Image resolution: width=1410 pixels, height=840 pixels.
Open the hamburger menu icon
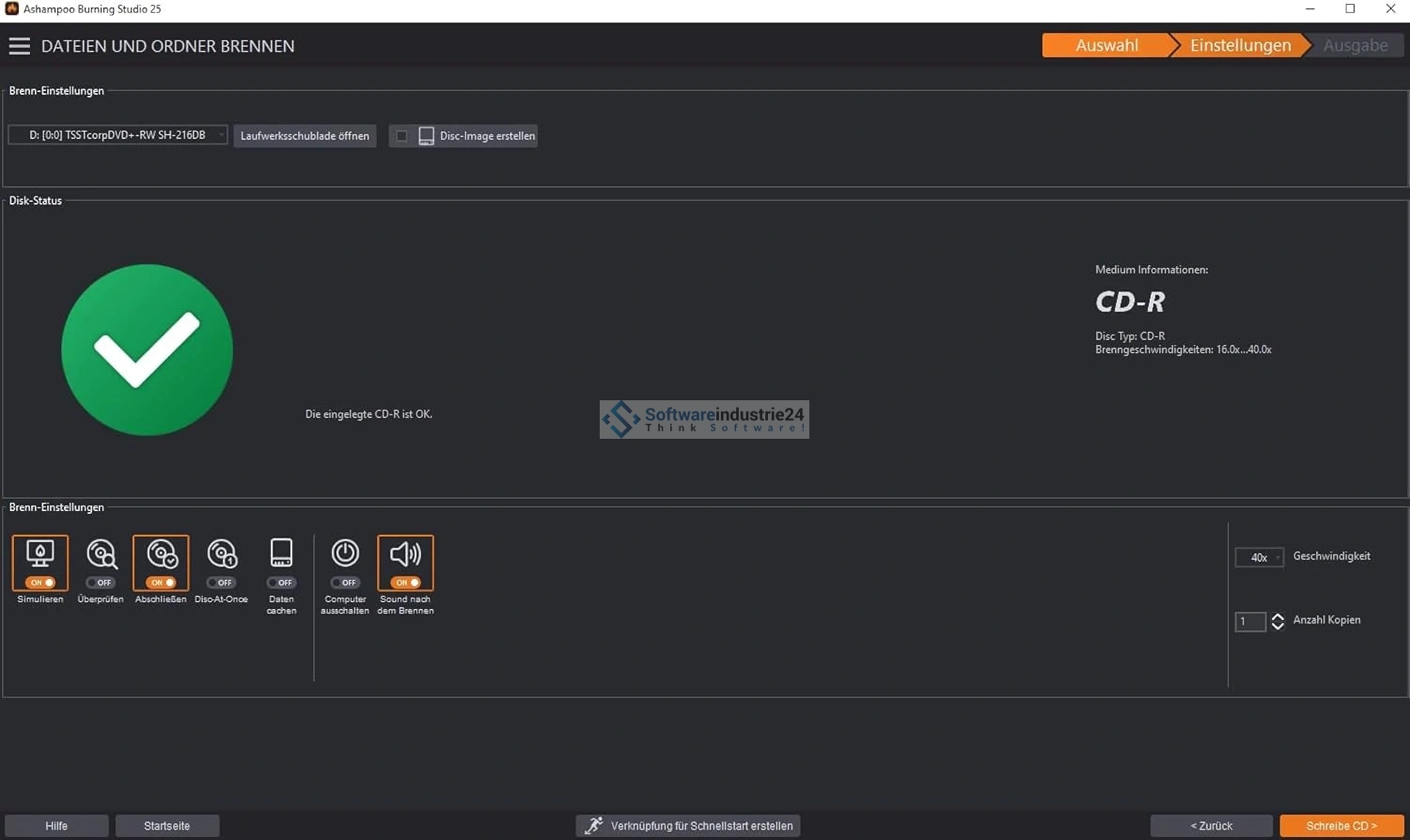(20, 46)
